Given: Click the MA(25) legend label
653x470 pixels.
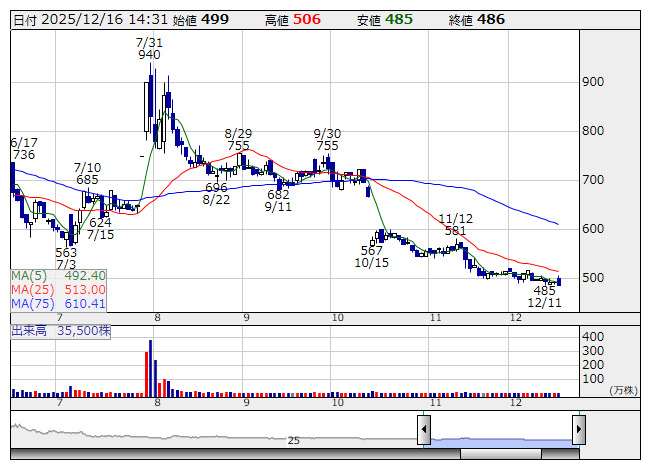Looking at the screenshot, I should [x=58, y=290].
